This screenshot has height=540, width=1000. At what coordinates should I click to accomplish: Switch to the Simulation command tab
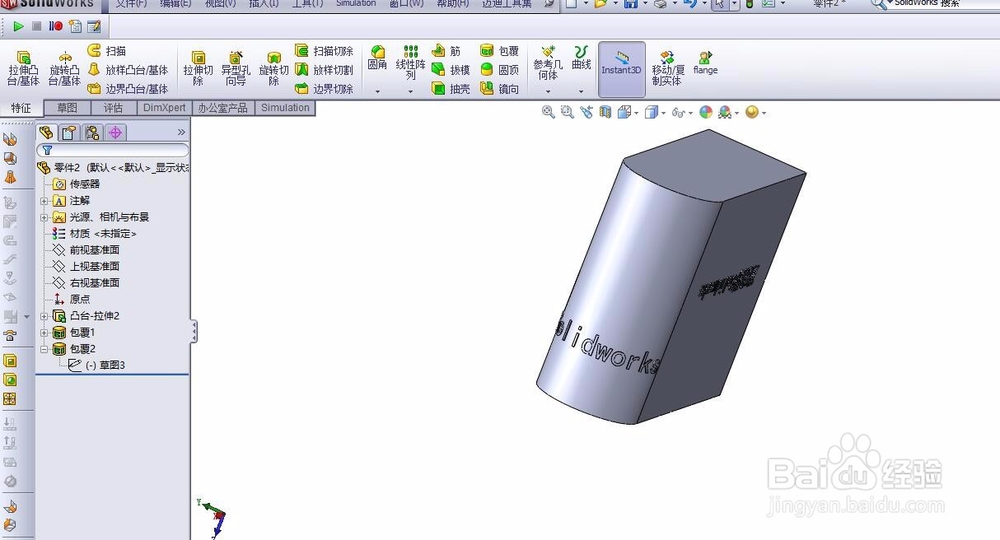click(285, 108)
